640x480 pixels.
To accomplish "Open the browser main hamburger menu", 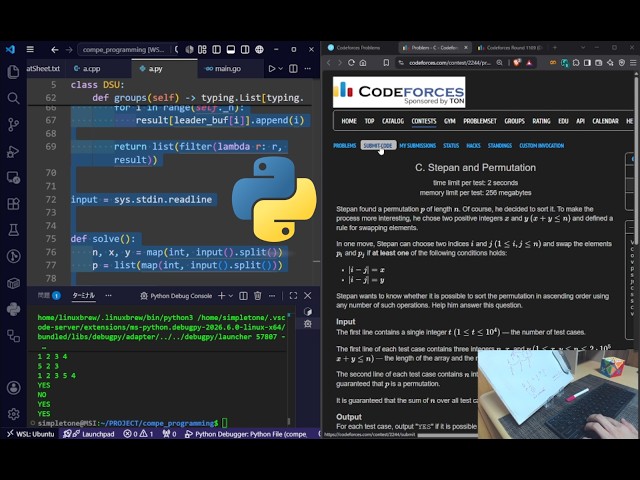I will click(x=633, y=62).
